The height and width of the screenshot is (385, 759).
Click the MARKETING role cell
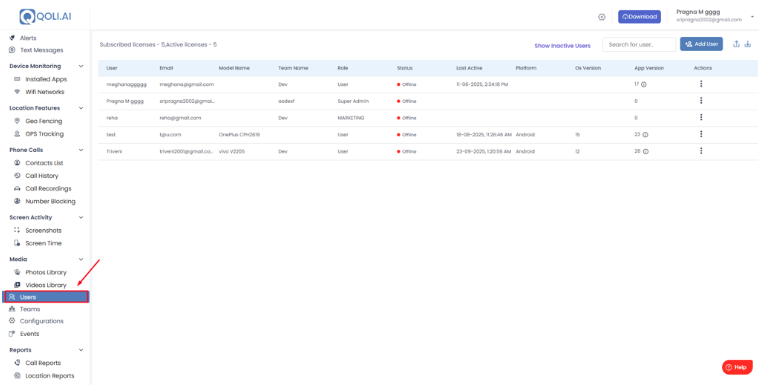351,118
